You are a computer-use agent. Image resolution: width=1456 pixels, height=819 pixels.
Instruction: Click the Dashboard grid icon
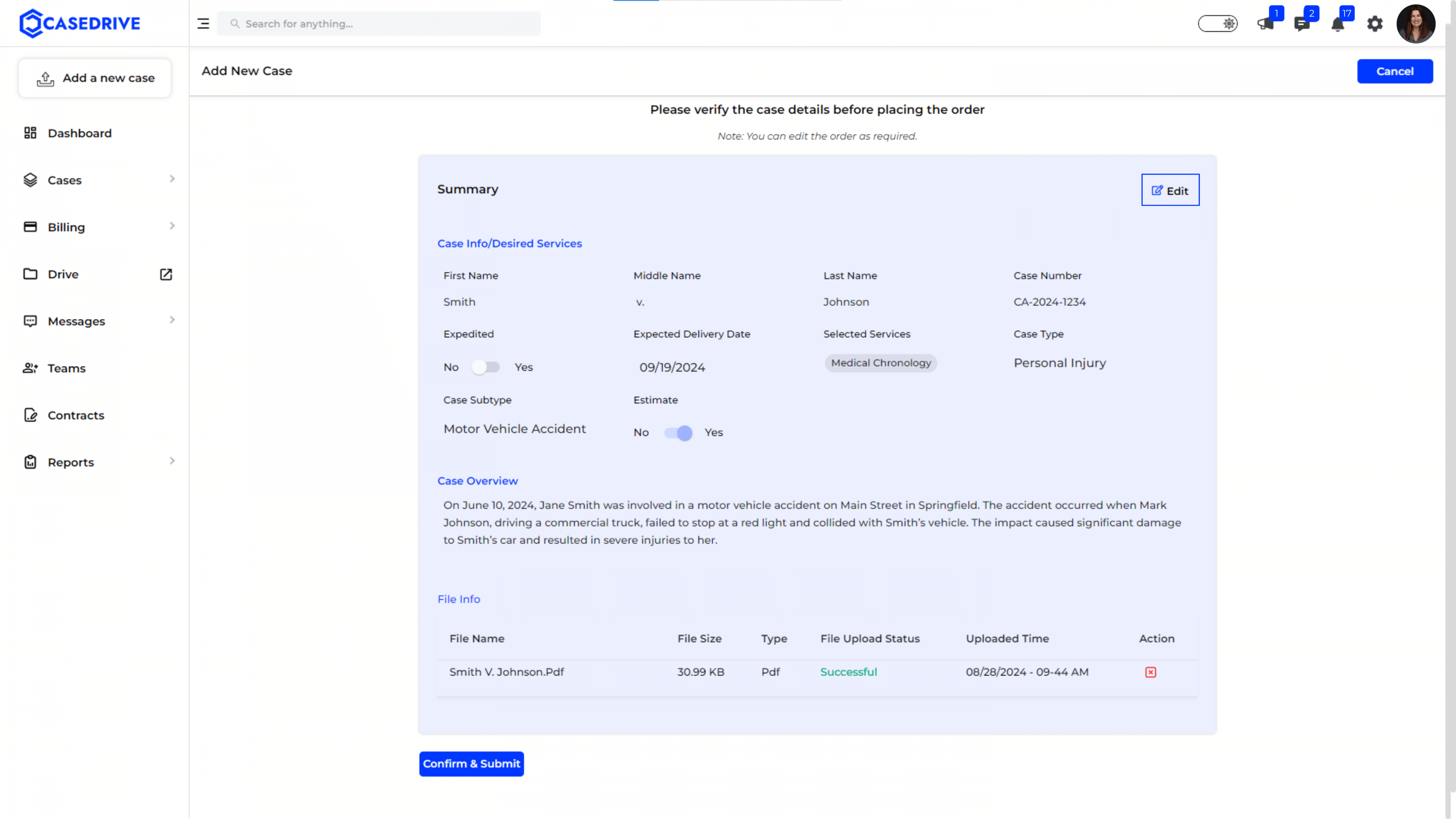tap(30, 133)
